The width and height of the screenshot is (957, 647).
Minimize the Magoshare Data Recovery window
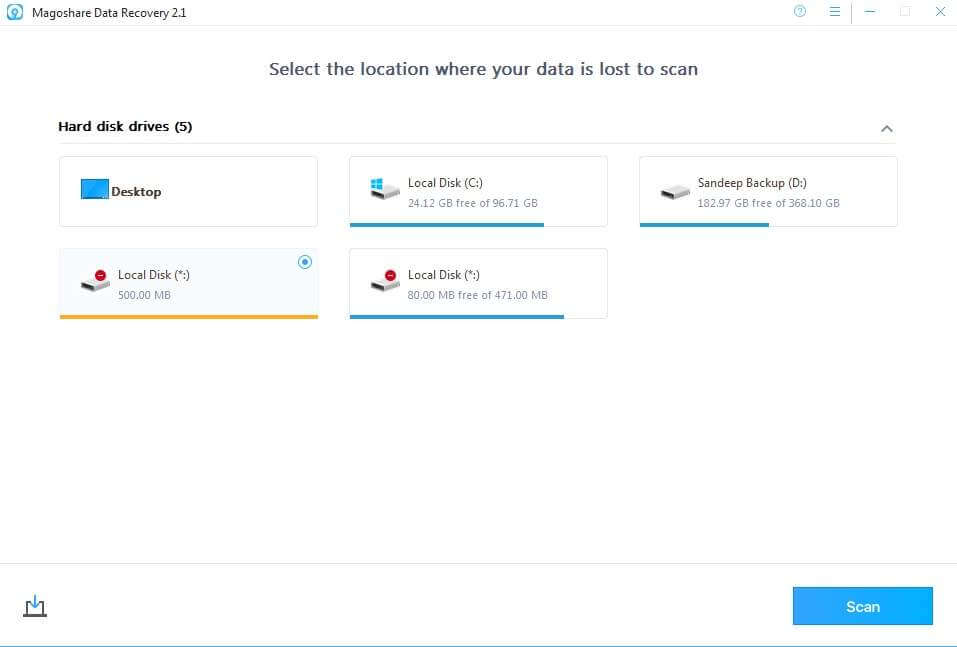tap(870, 12)
